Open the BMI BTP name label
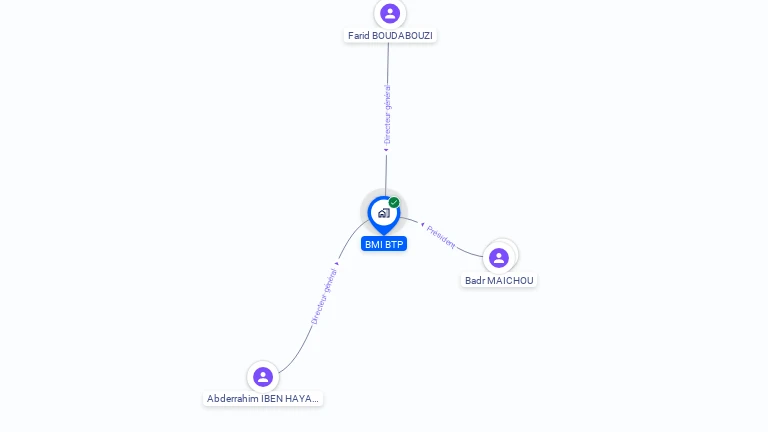The height and width of the screenshot is (432, 768). [x=384, y=244]
